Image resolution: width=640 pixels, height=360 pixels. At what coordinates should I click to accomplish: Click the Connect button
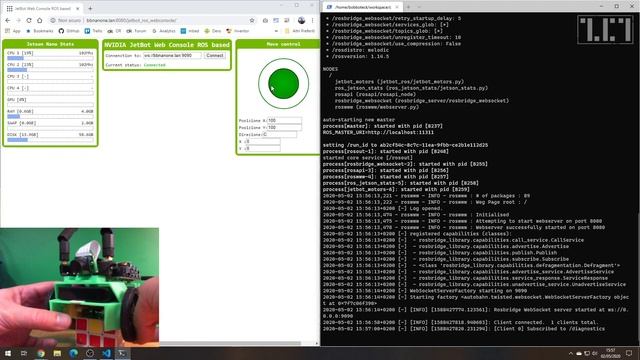[215, 56]
